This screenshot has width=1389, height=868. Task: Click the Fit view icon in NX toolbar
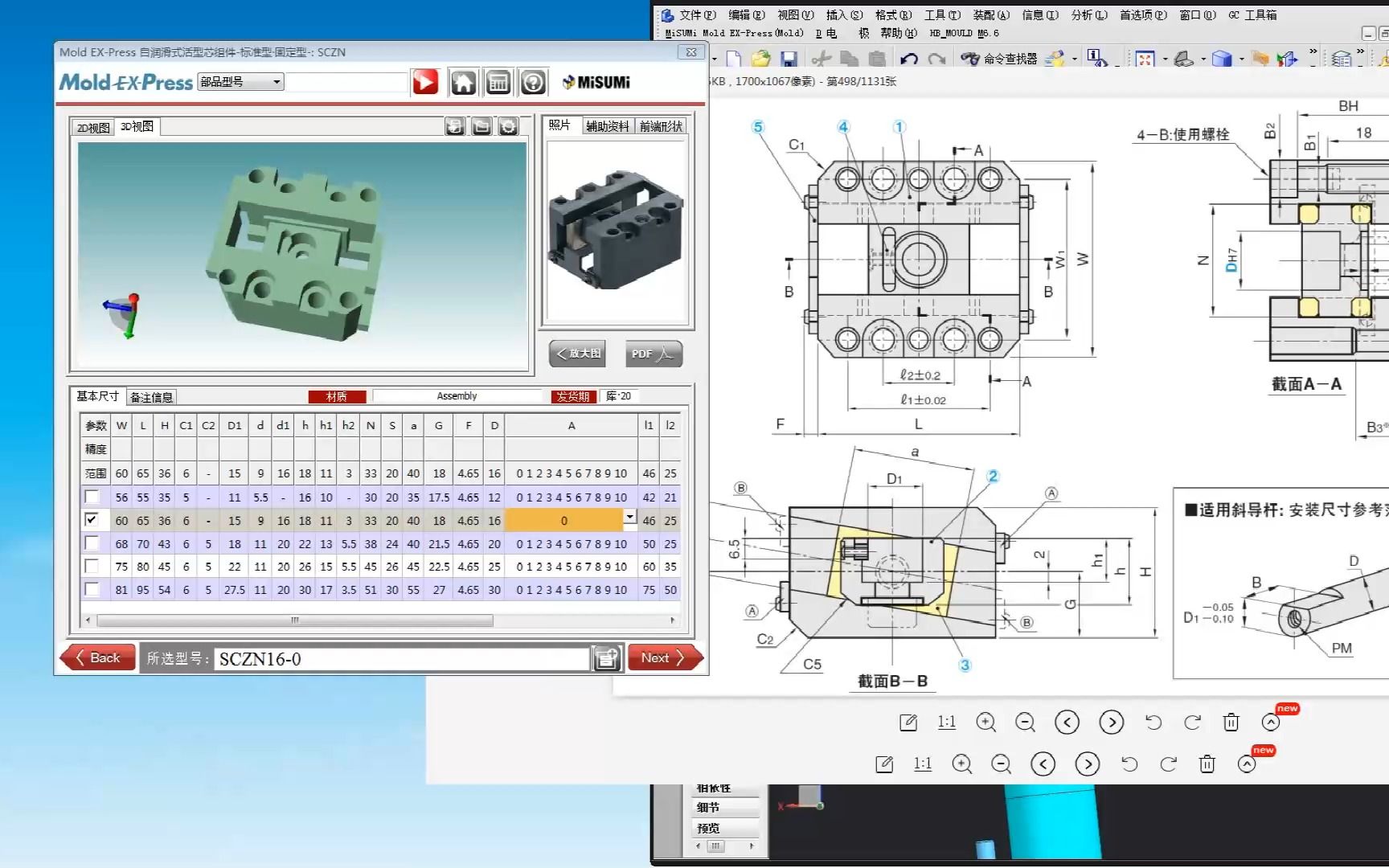point(1145,59)
